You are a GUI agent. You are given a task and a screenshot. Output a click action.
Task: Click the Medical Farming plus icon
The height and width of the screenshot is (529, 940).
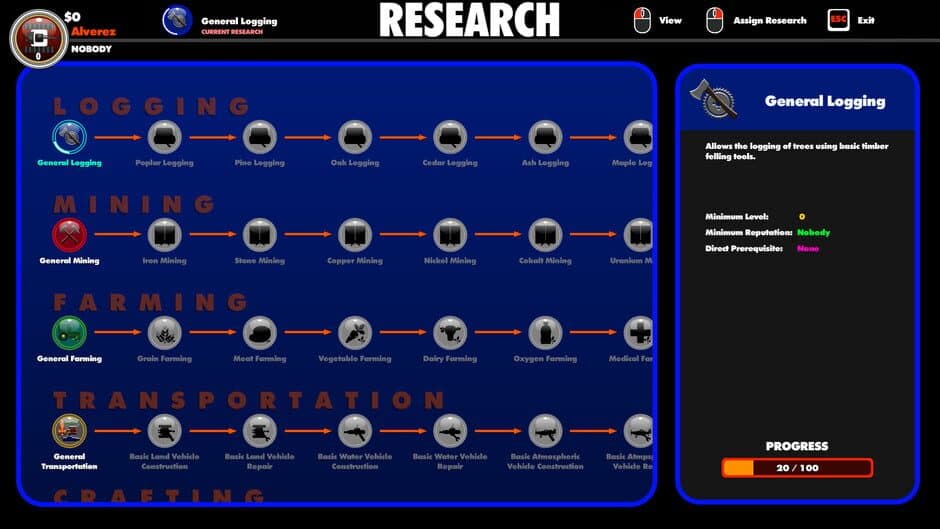pyautogui.click(x=639, y=333)
